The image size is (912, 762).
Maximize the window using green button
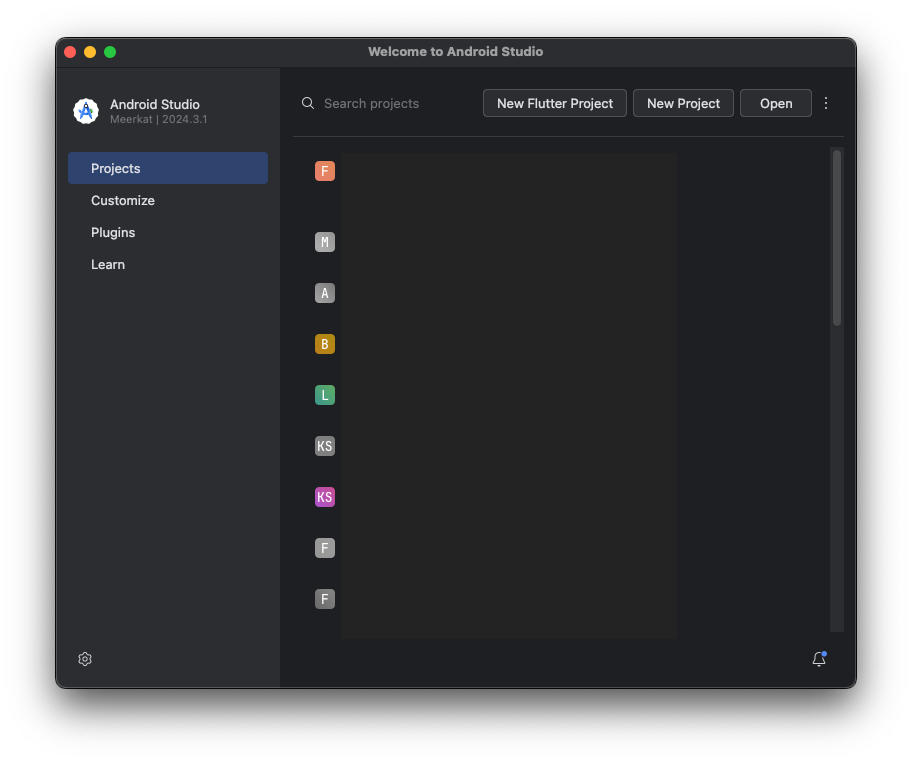pos(110,52)
